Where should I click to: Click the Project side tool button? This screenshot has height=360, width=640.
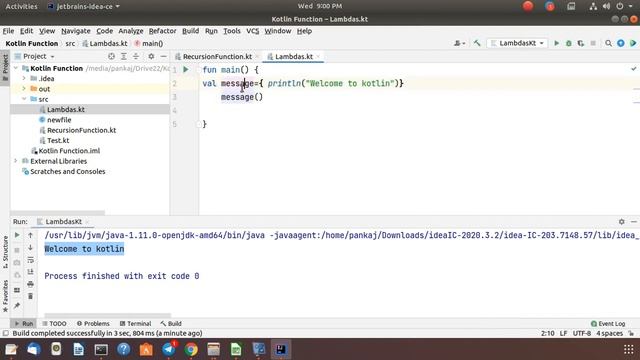click(5, 67)
